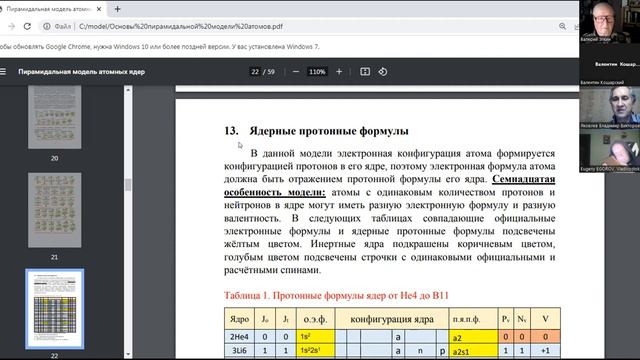Click yellow cell 1s²2s¹

(x=316, y=351)
